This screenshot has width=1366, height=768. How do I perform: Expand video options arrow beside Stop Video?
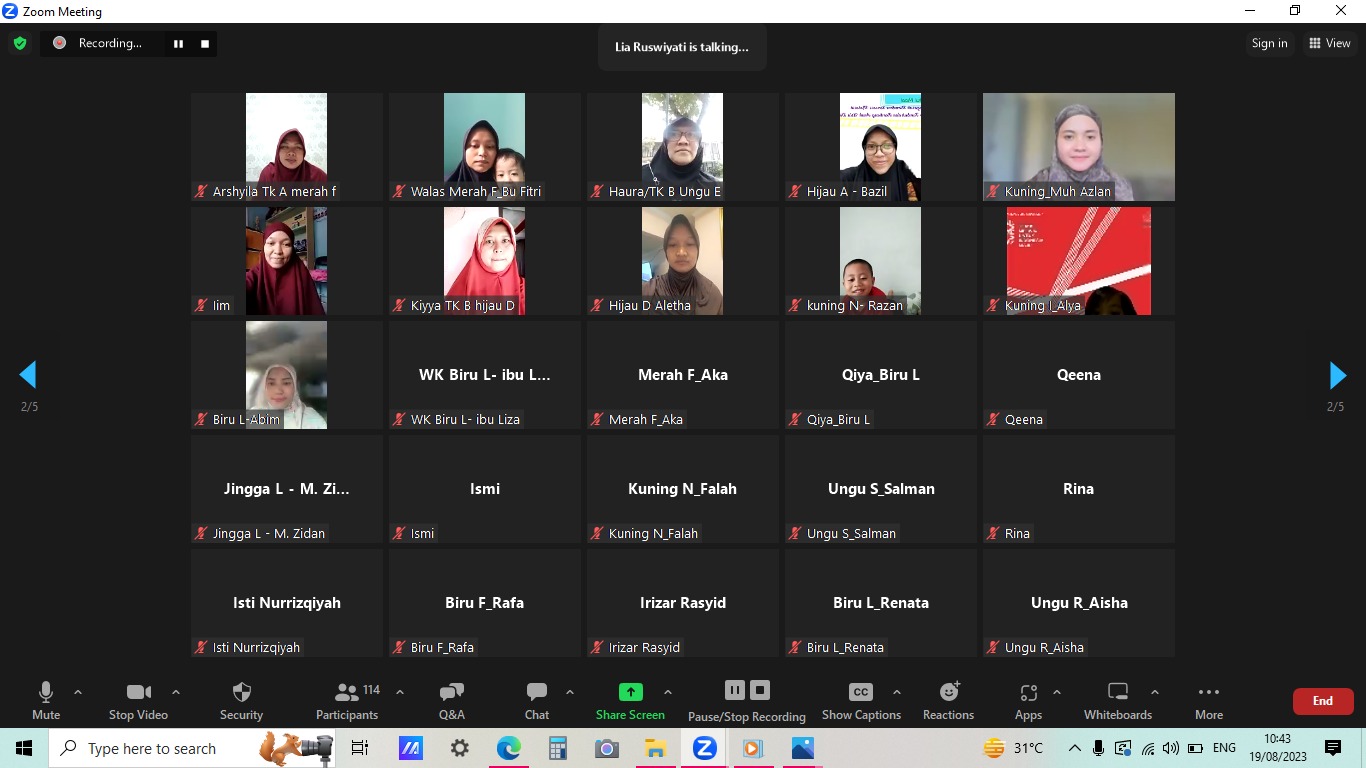point(176,692)
